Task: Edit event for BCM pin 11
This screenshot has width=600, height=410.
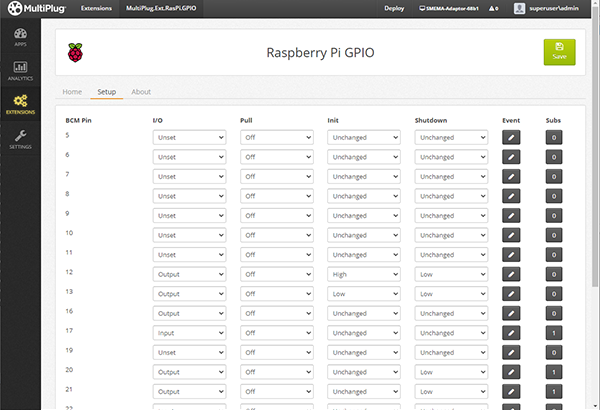Action: click(511, 255)
